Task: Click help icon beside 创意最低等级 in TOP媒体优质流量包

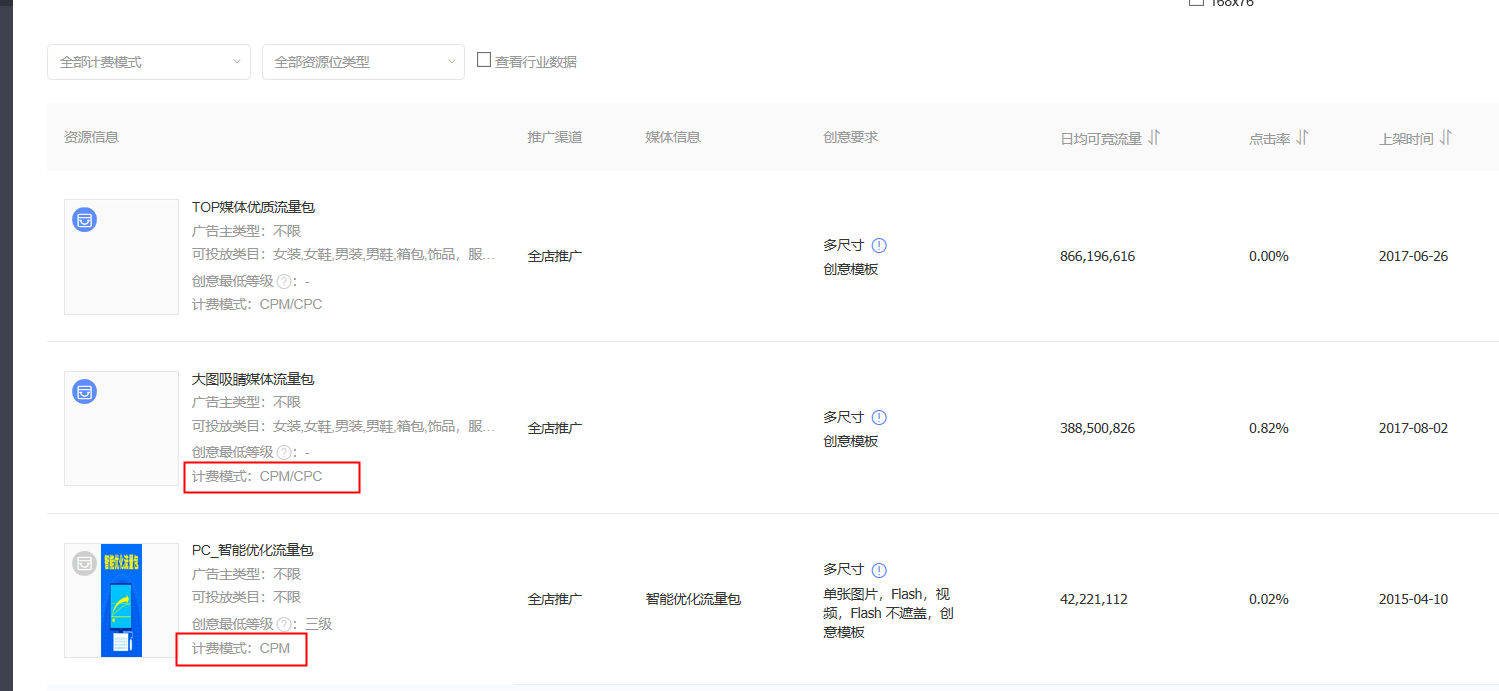Action: (284, 282)
